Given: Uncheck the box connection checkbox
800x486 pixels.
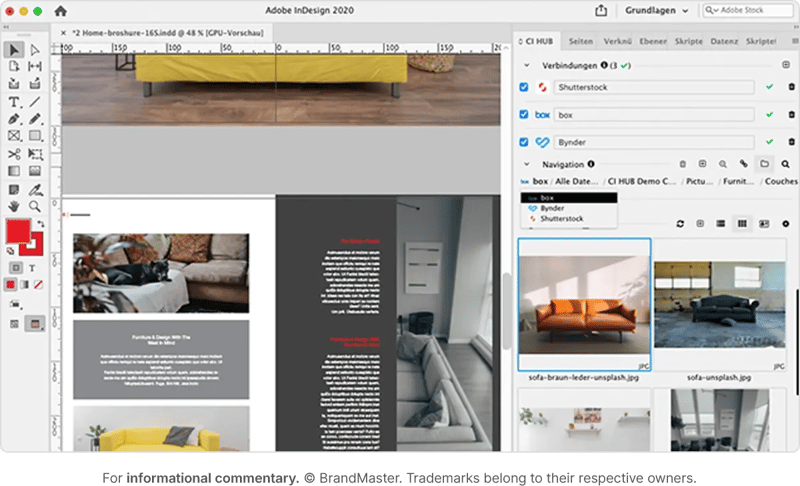Looking at the screenshot, I should [x=523, y=114].
